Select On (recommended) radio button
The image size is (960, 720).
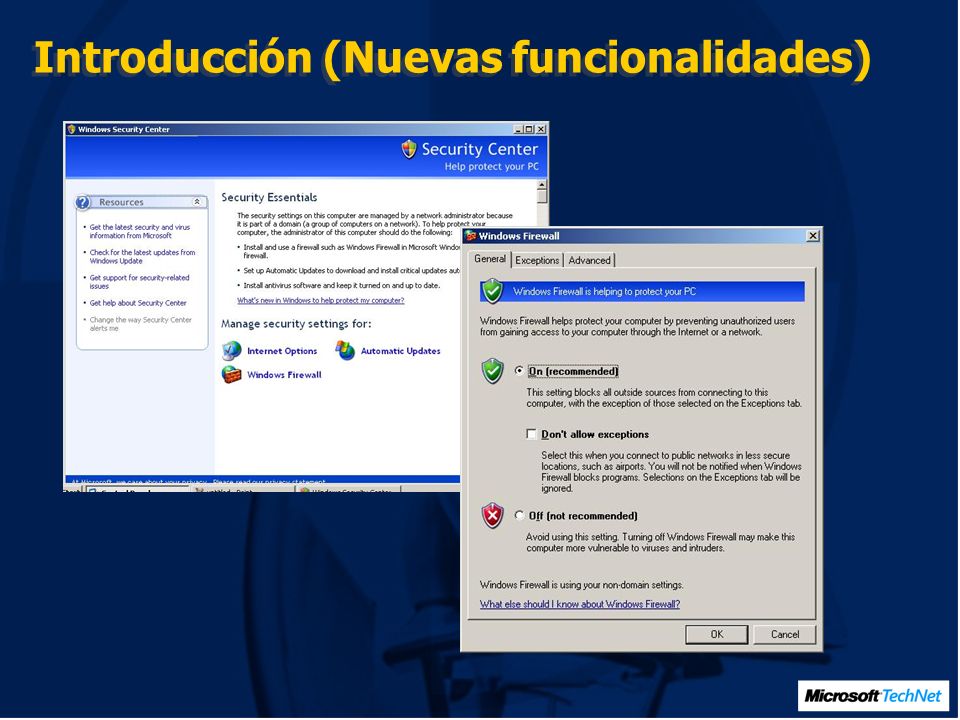point(519,371)
